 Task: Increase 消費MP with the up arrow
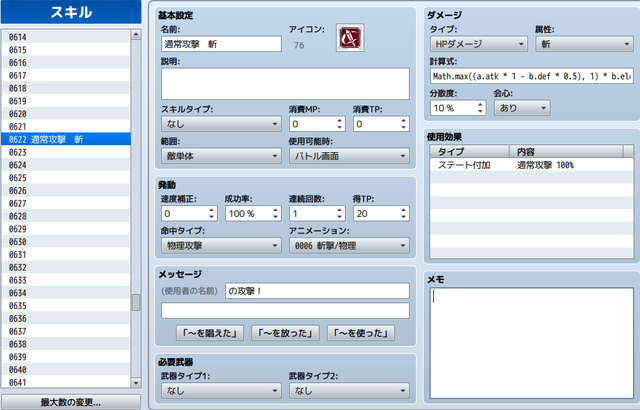tap(340, 121)
